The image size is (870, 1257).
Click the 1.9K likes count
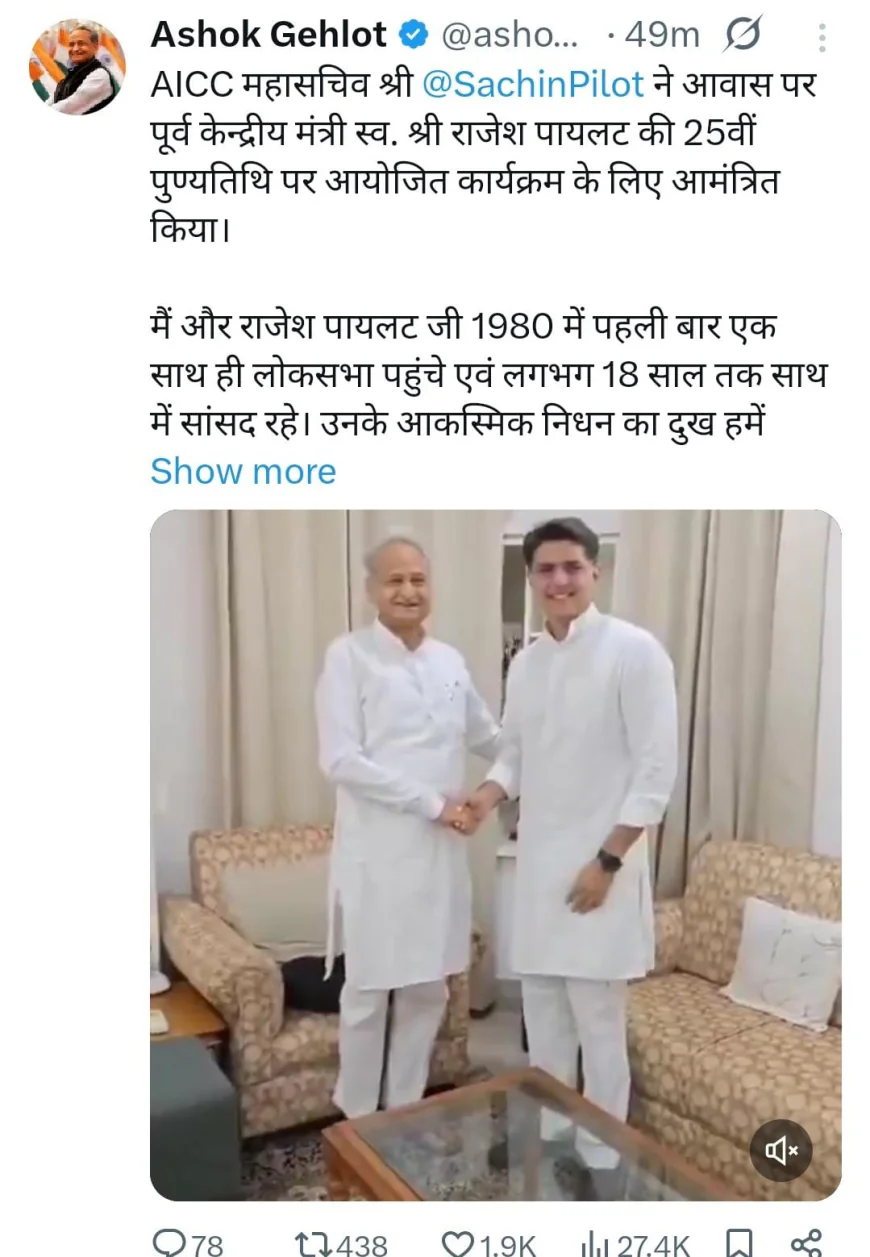(506, 1244)
